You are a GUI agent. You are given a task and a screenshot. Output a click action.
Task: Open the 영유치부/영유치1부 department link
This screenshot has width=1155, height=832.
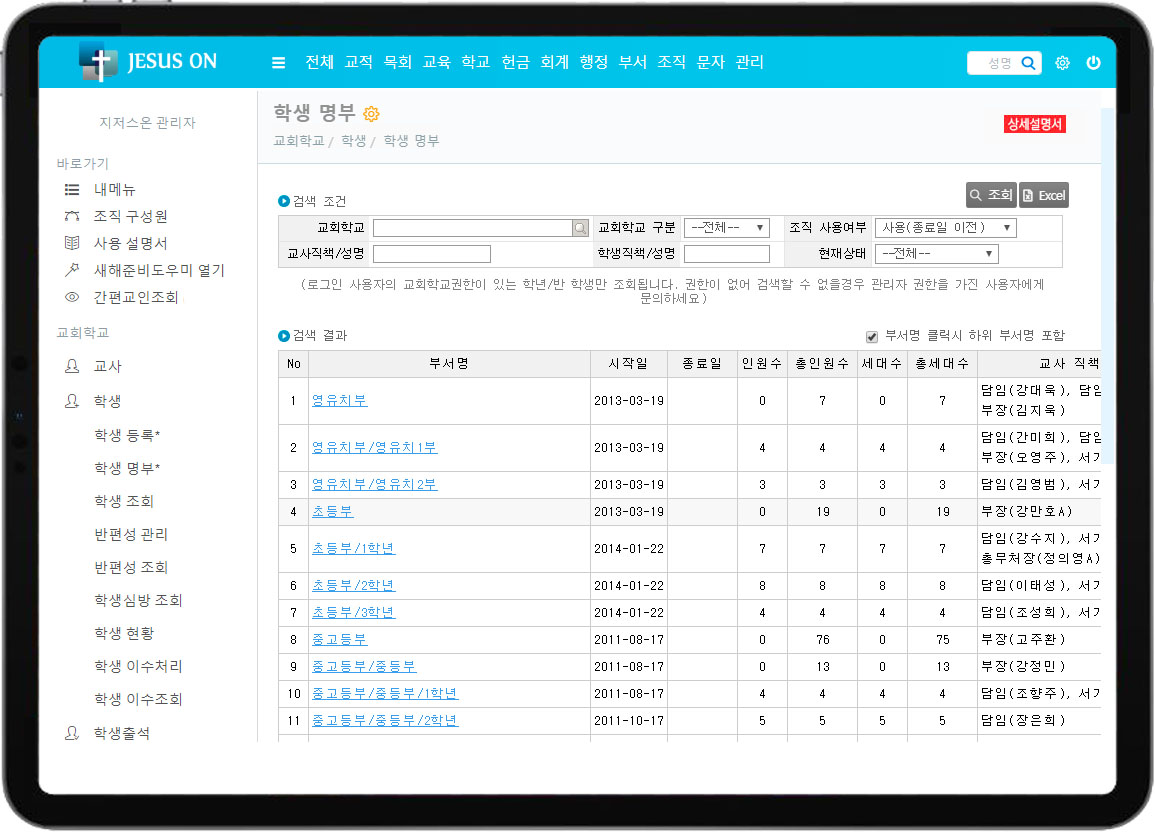374,448
